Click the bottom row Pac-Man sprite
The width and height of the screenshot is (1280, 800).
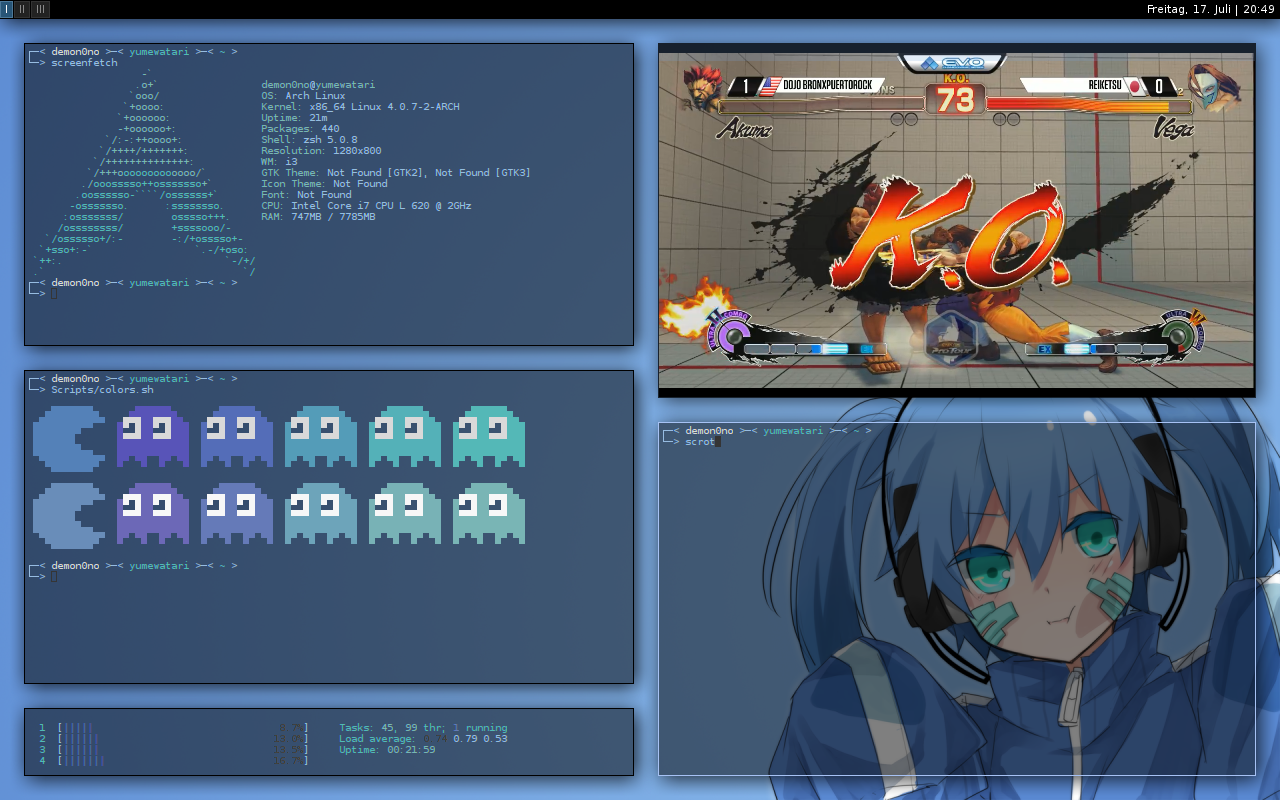tap(69, 514)
